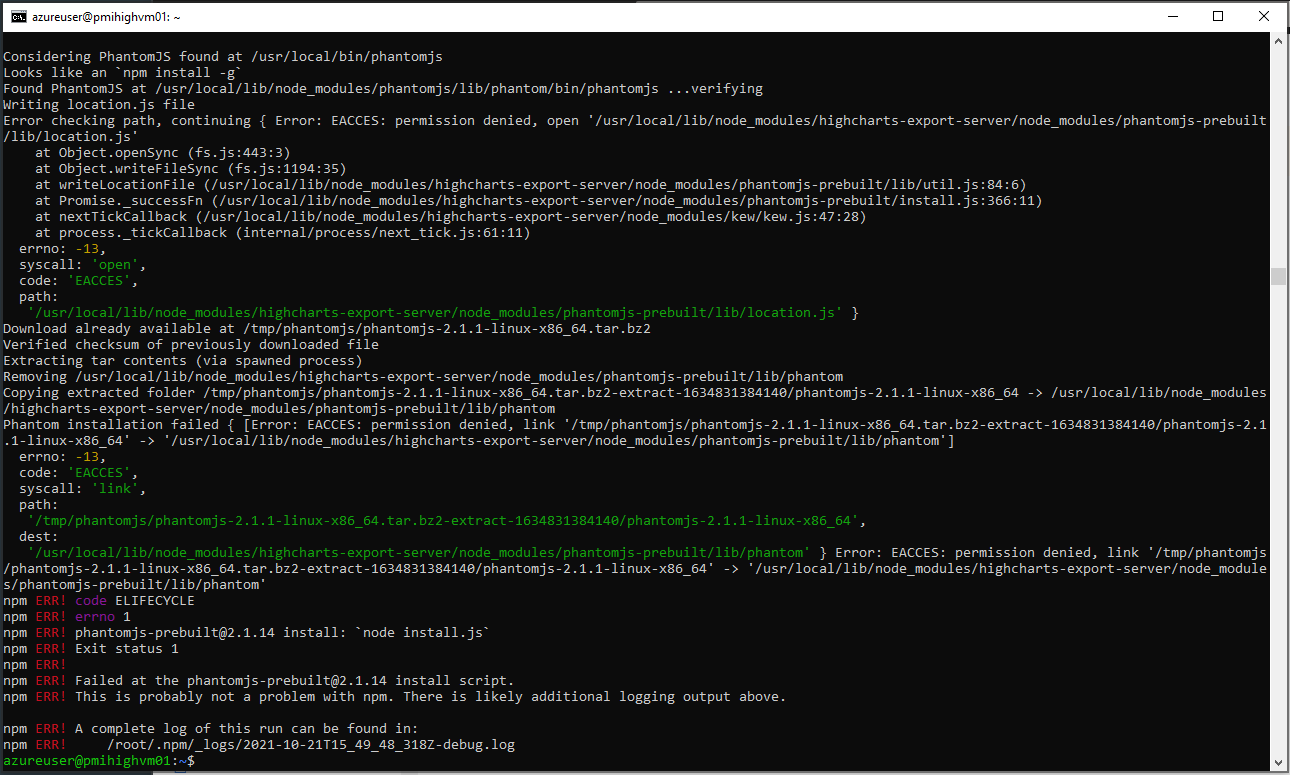
Task: Click the 'npm ERR! errno 1' line
Action: tap(67, 617)
